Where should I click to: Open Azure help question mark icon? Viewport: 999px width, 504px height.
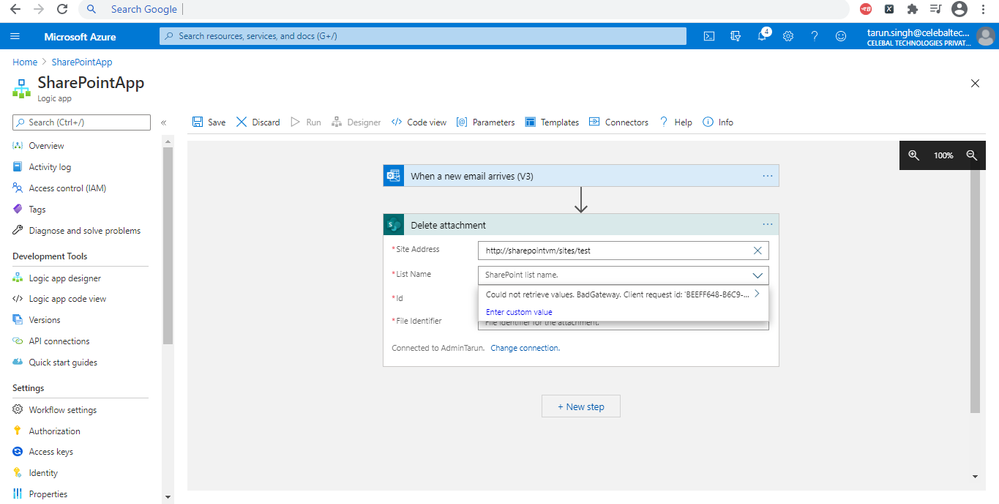[814, 36]
